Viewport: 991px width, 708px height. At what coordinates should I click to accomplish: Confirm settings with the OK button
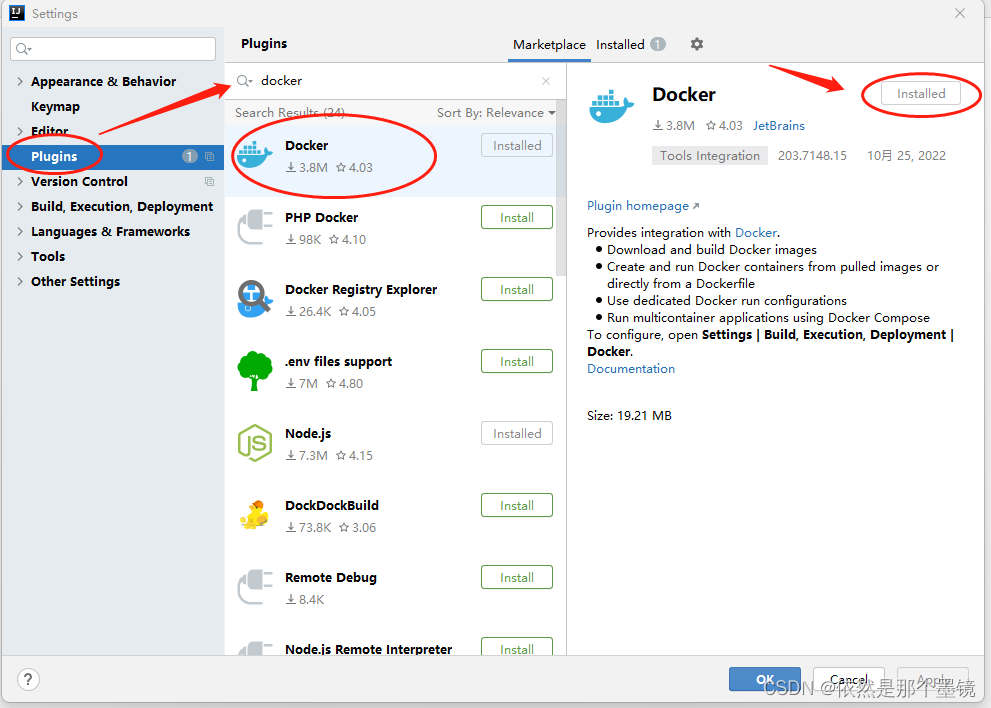(765, 680)
